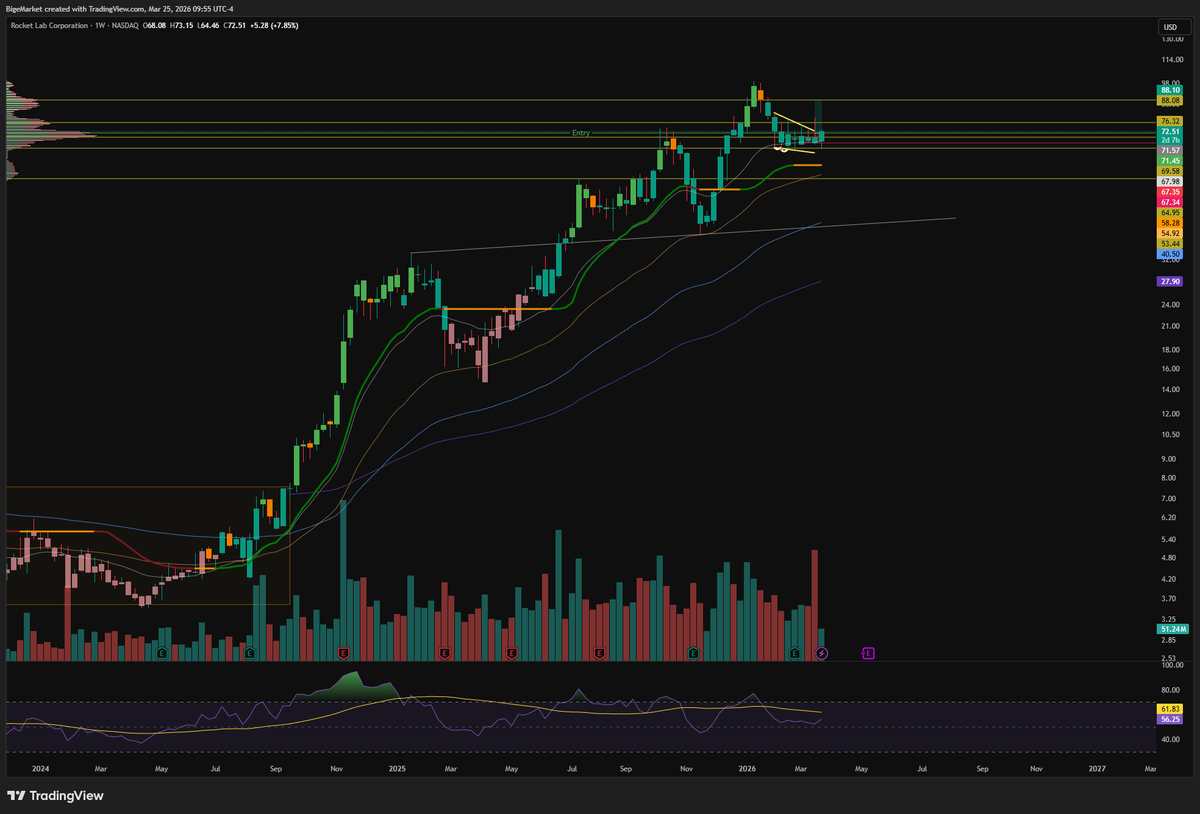Click the 24.00 price scale value
The width and height of the screenshot is (1200, 814).
(1170, 304)
